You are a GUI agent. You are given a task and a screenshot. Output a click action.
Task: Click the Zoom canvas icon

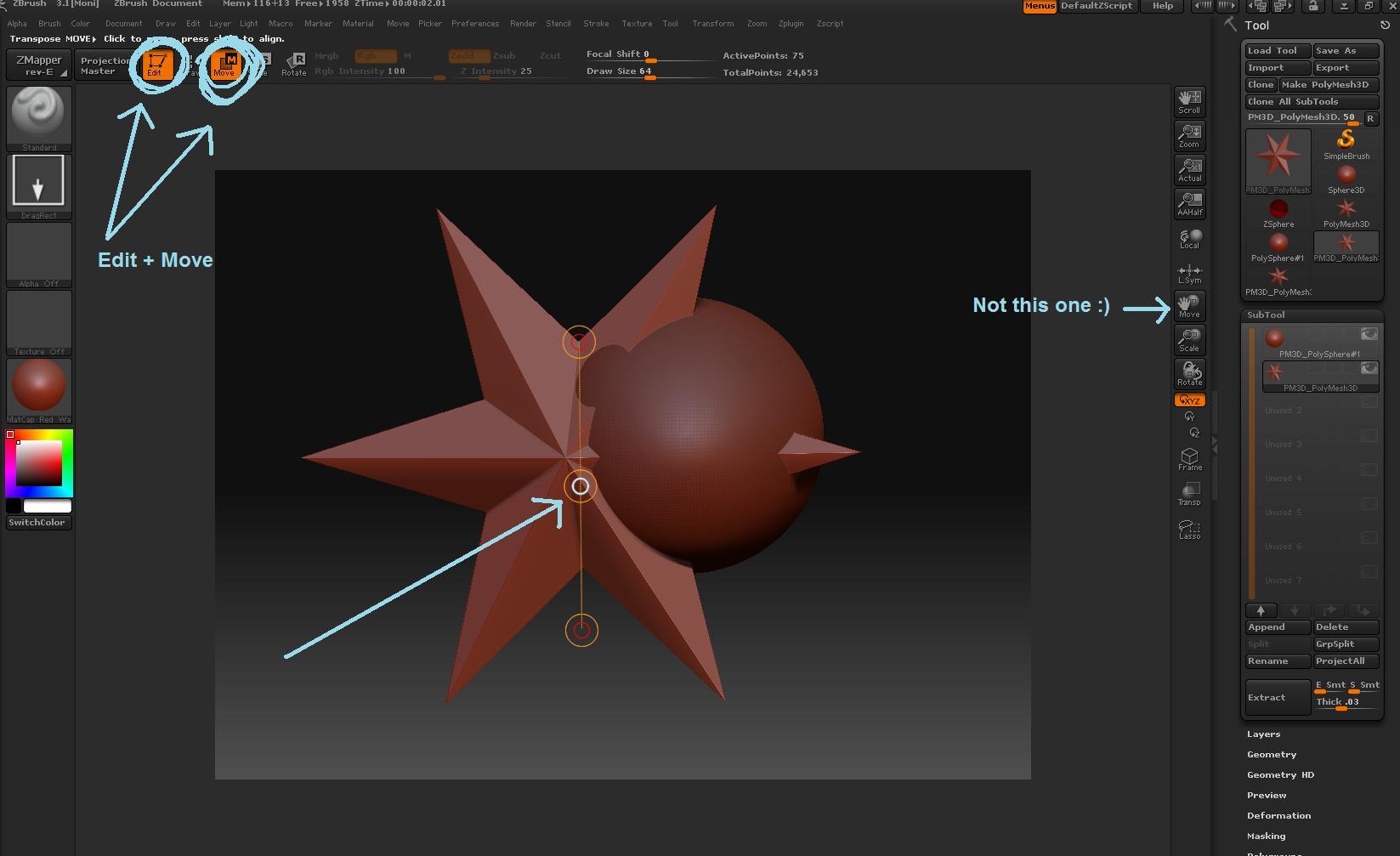1189,136
